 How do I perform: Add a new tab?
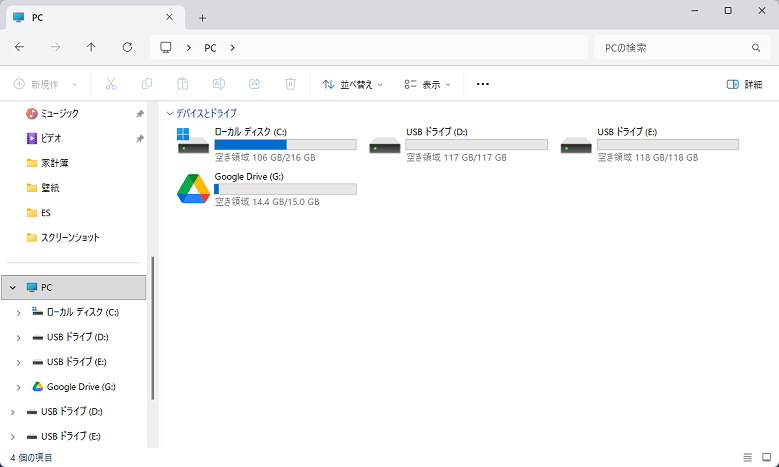(202, 18)
